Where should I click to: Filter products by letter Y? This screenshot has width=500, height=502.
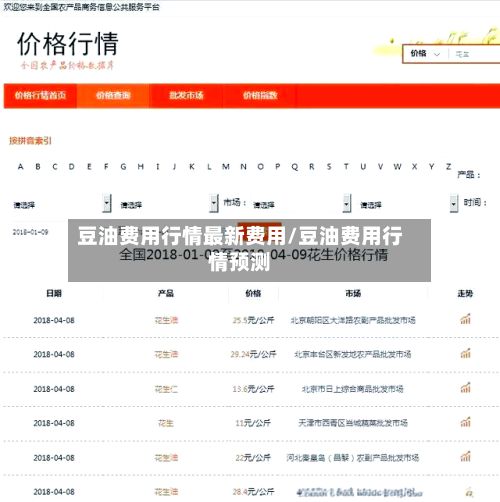[431, 166]
